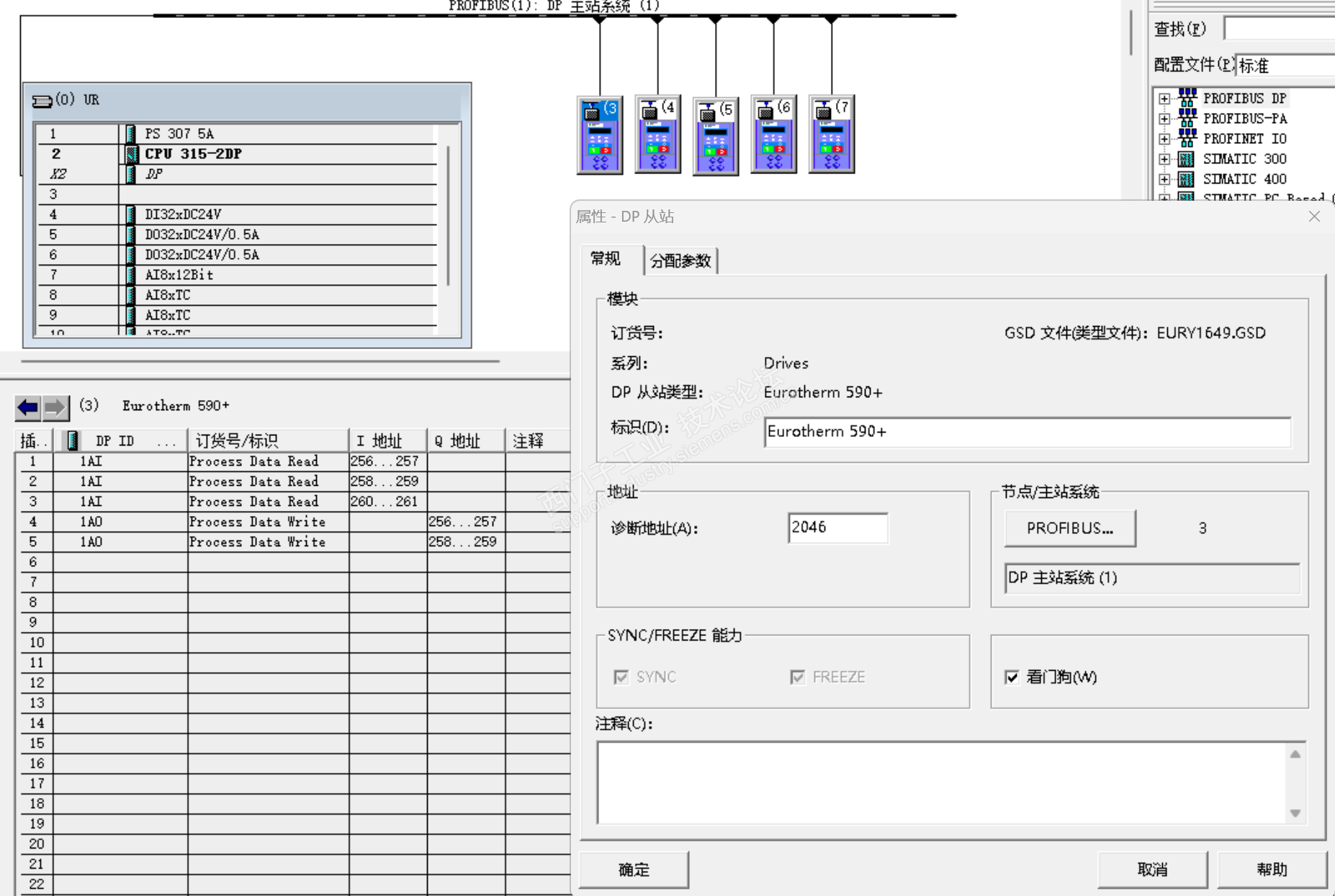Click the 取消 button
The height and width of the screenshot is (896, 1335).
coord(1152,869)
